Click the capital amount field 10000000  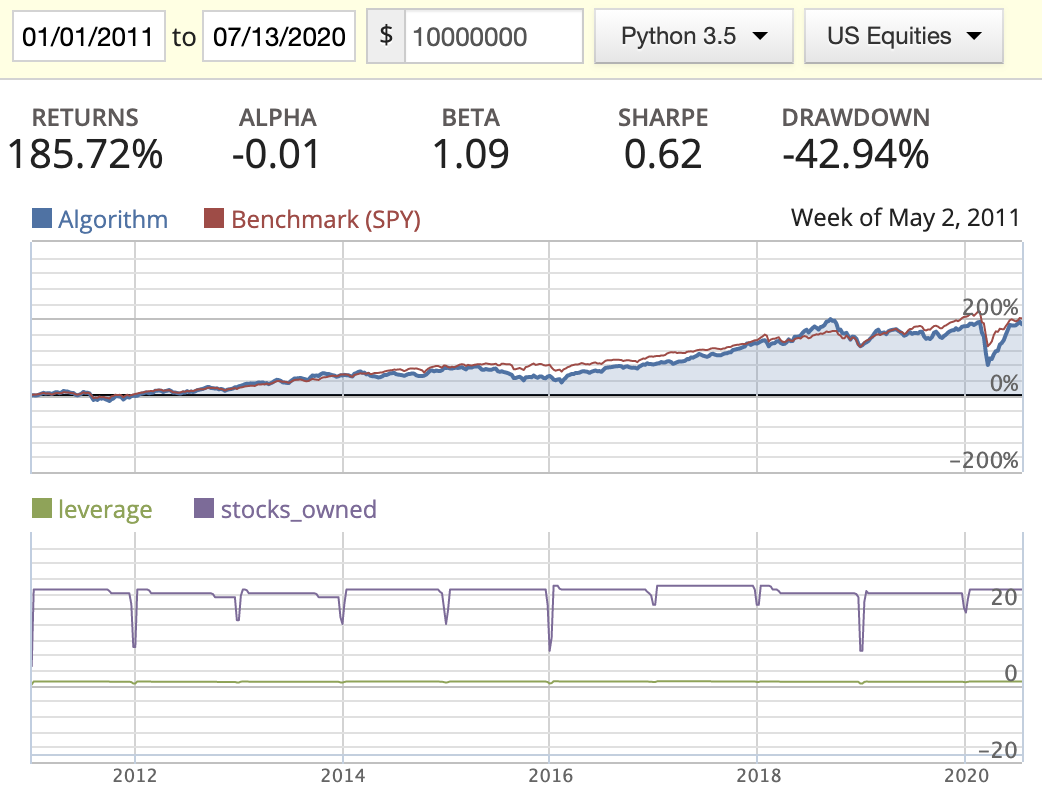point(493,37)
